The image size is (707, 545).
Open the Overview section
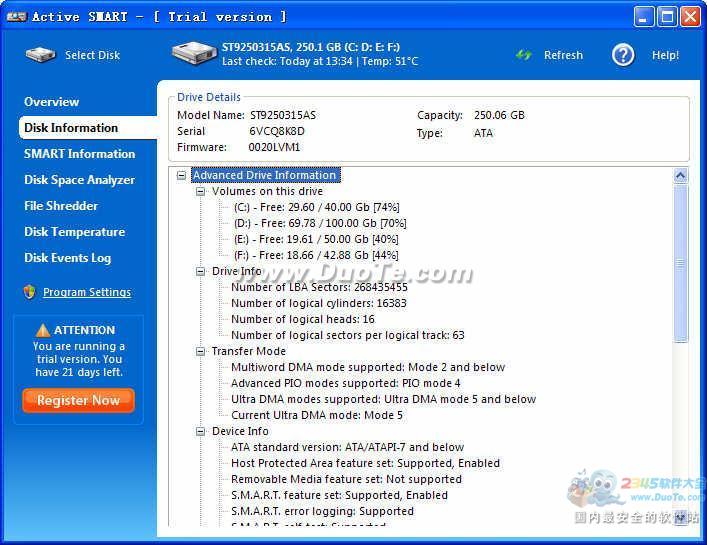tap(51, 102)
